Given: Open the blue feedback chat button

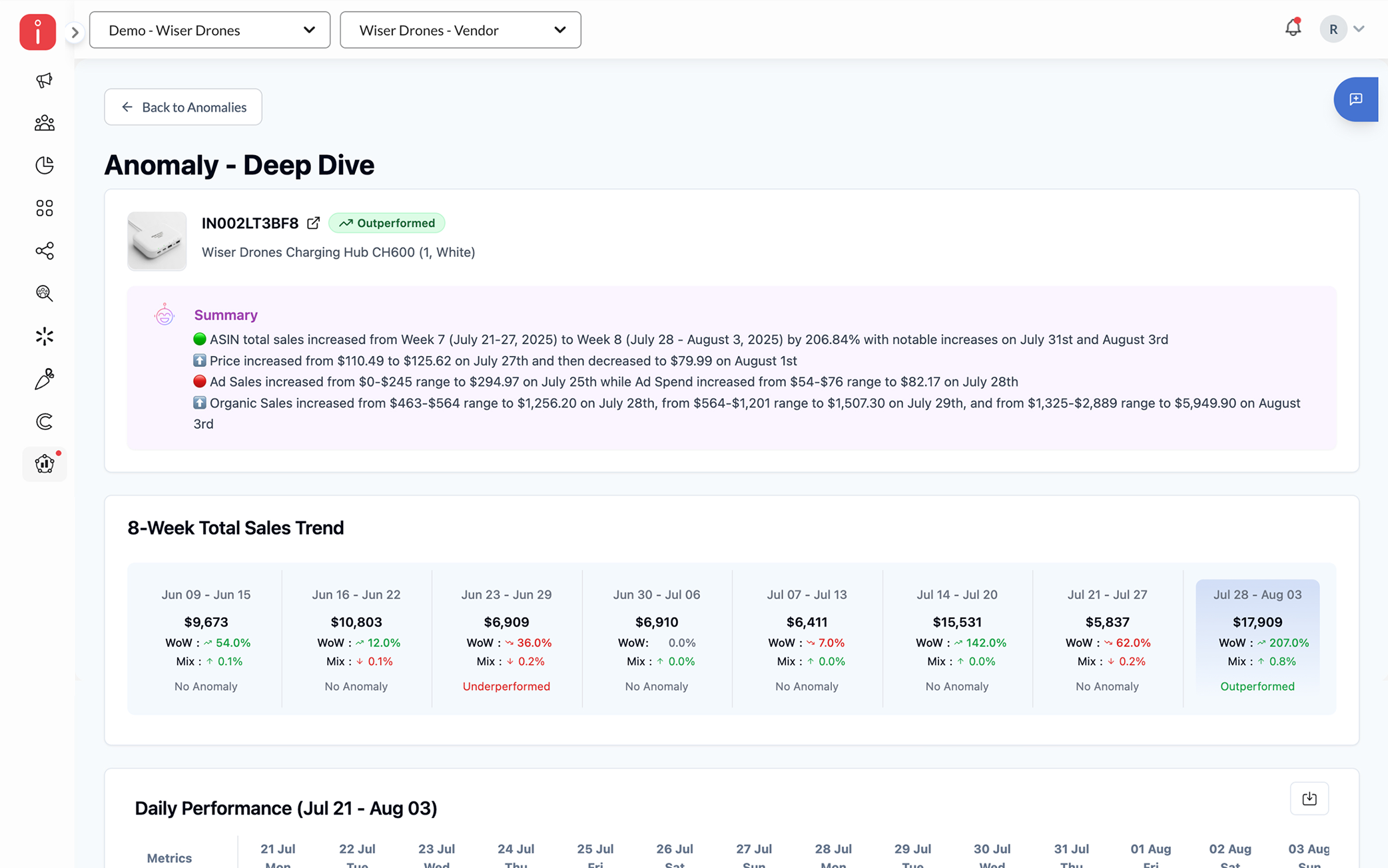Looking at the screenshot, I should click(1355, 99).
